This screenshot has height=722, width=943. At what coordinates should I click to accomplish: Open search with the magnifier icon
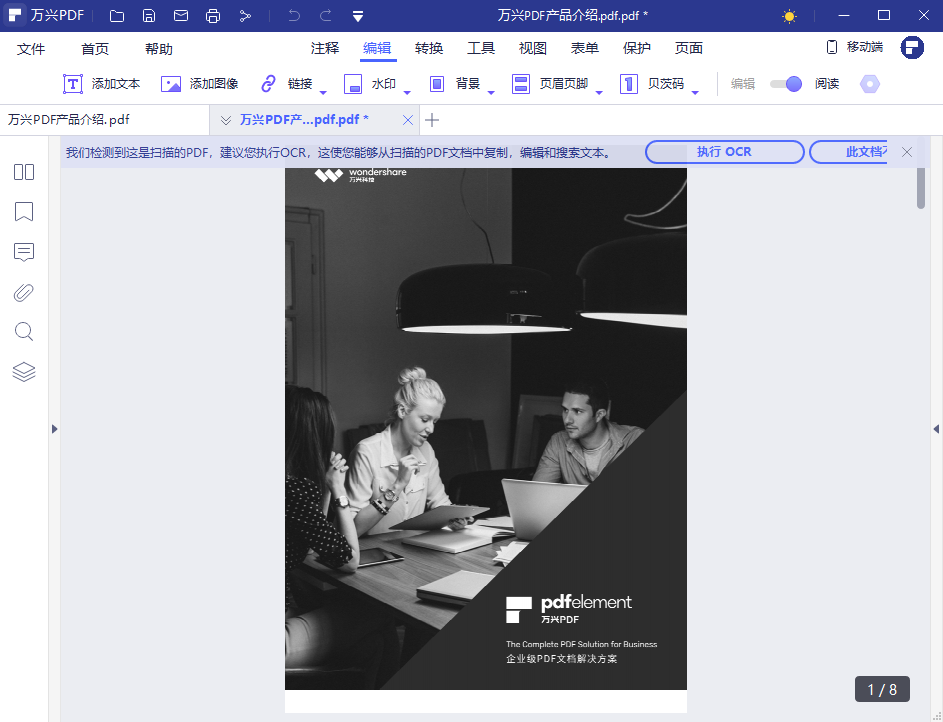pos(23,331)
